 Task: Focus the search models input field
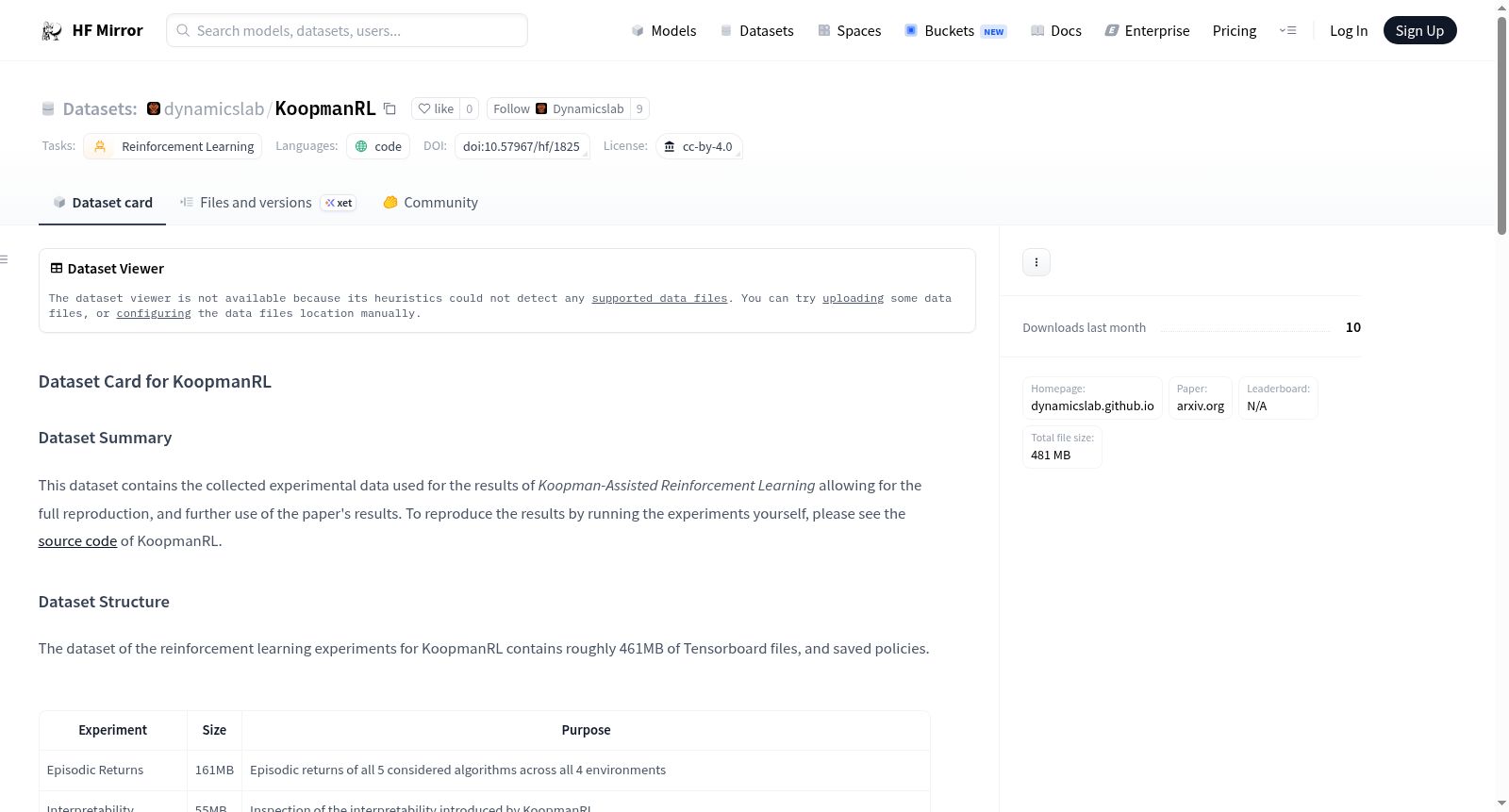[x=347, y=30]
